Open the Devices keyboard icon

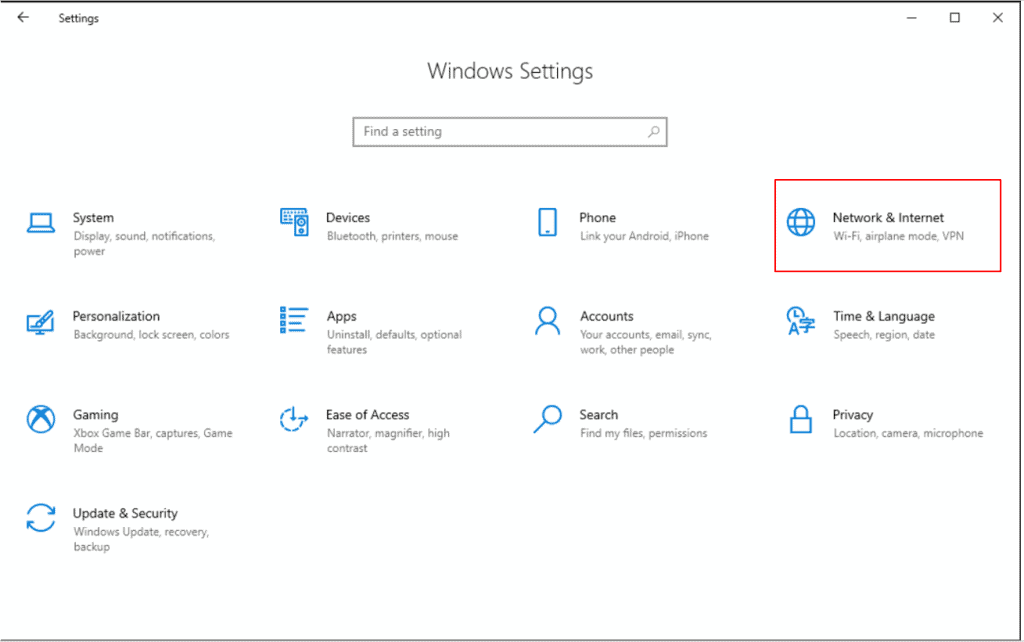[294, 222]
